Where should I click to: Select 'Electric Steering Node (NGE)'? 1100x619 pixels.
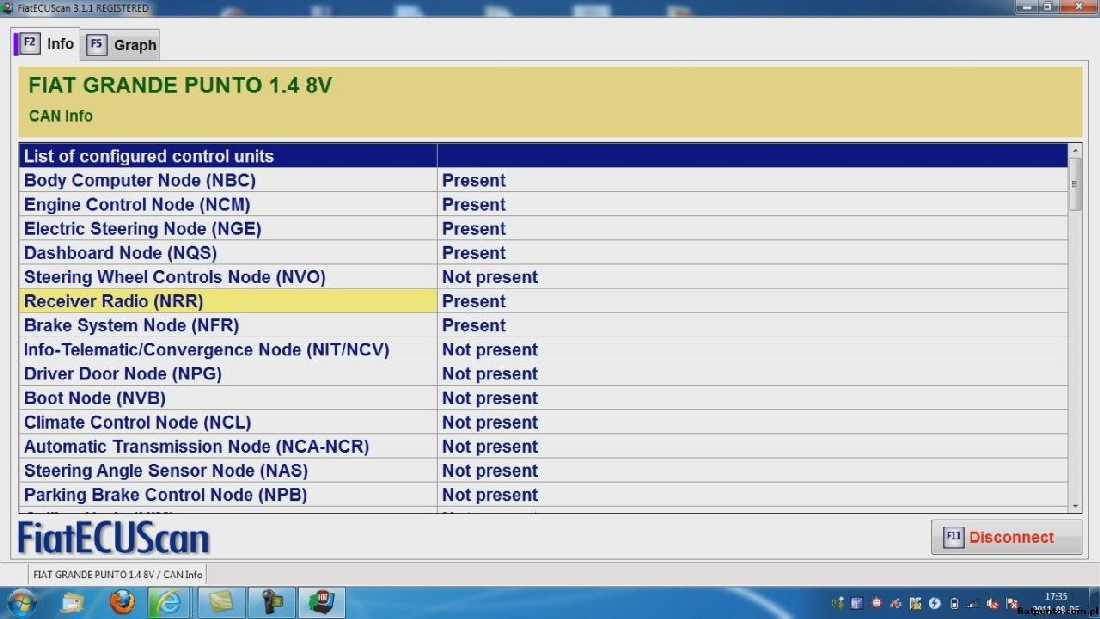(x=227, y=229)
